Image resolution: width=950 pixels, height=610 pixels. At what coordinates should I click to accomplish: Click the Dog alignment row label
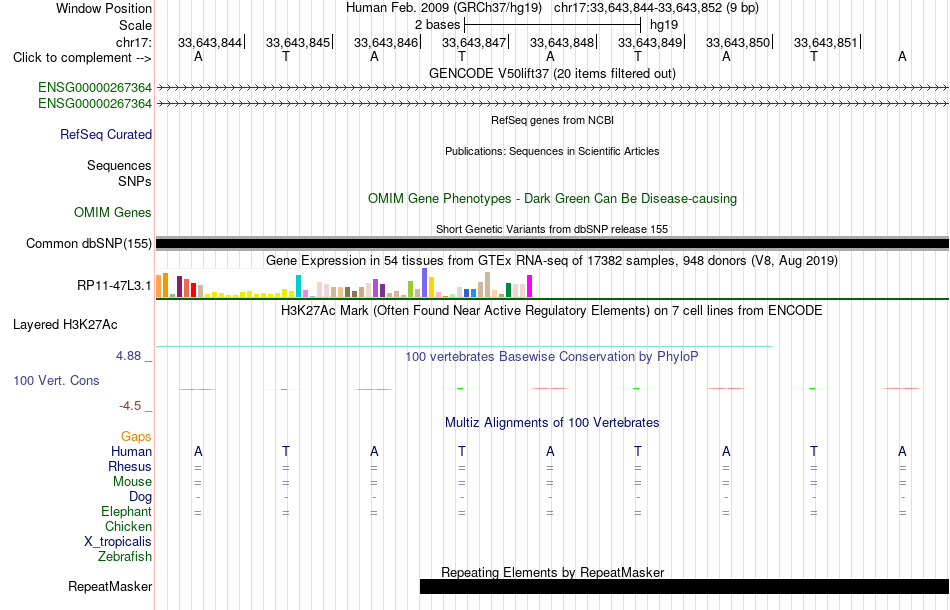141,497
